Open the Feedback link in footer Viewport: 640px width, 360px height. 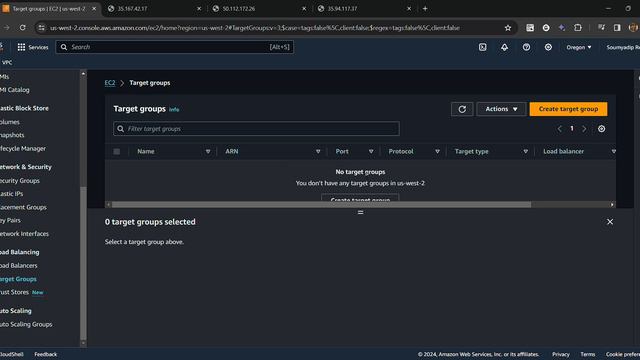coord(46,354)
